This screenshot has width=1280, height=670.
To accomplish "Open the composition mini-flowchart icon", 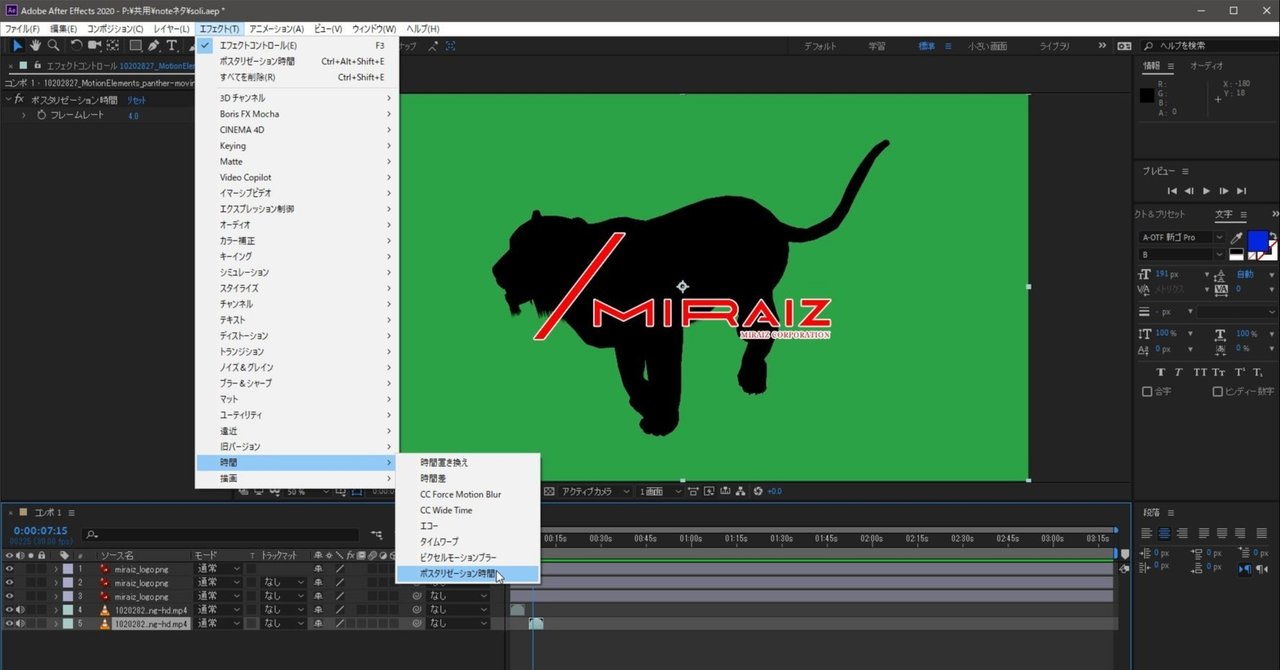I will click(376, 536).
